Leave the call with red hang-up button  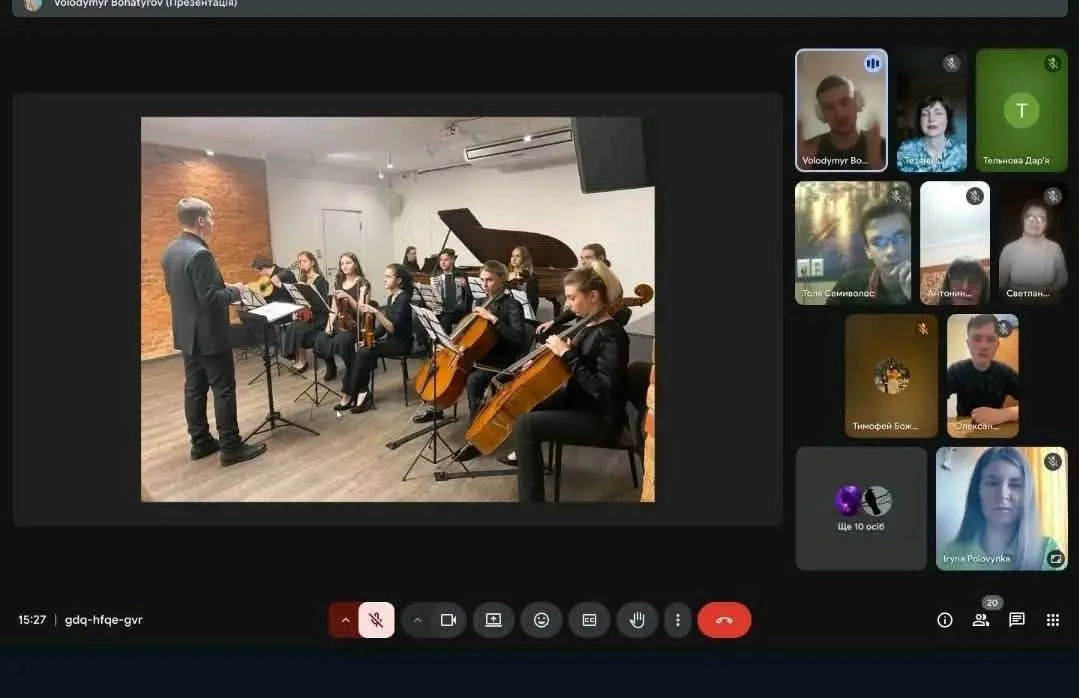click(x=724, y=620)
